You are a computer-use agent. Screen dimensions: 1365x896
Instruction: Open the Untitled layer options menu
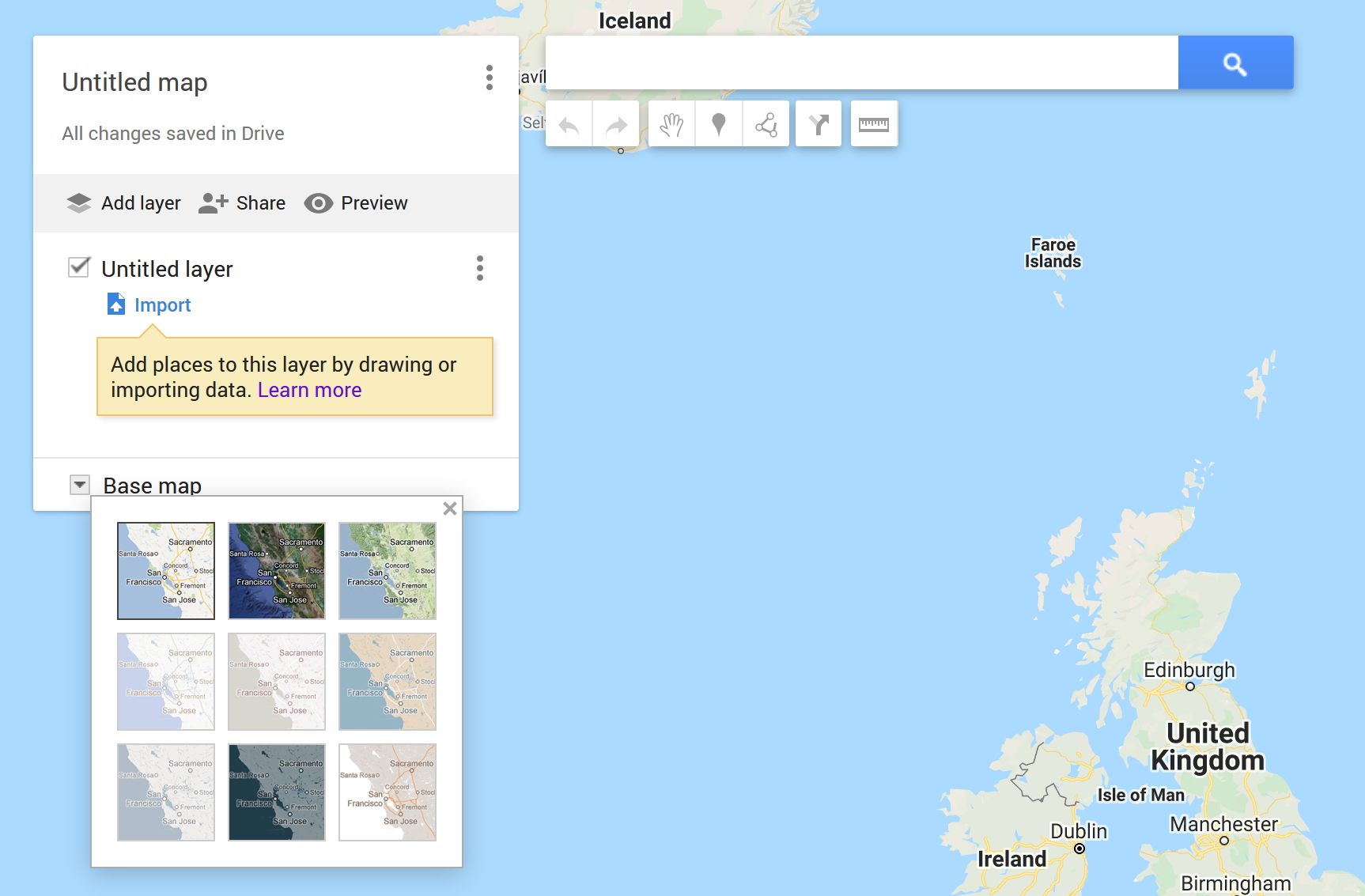pyautogui.click(x=480, y=268)
